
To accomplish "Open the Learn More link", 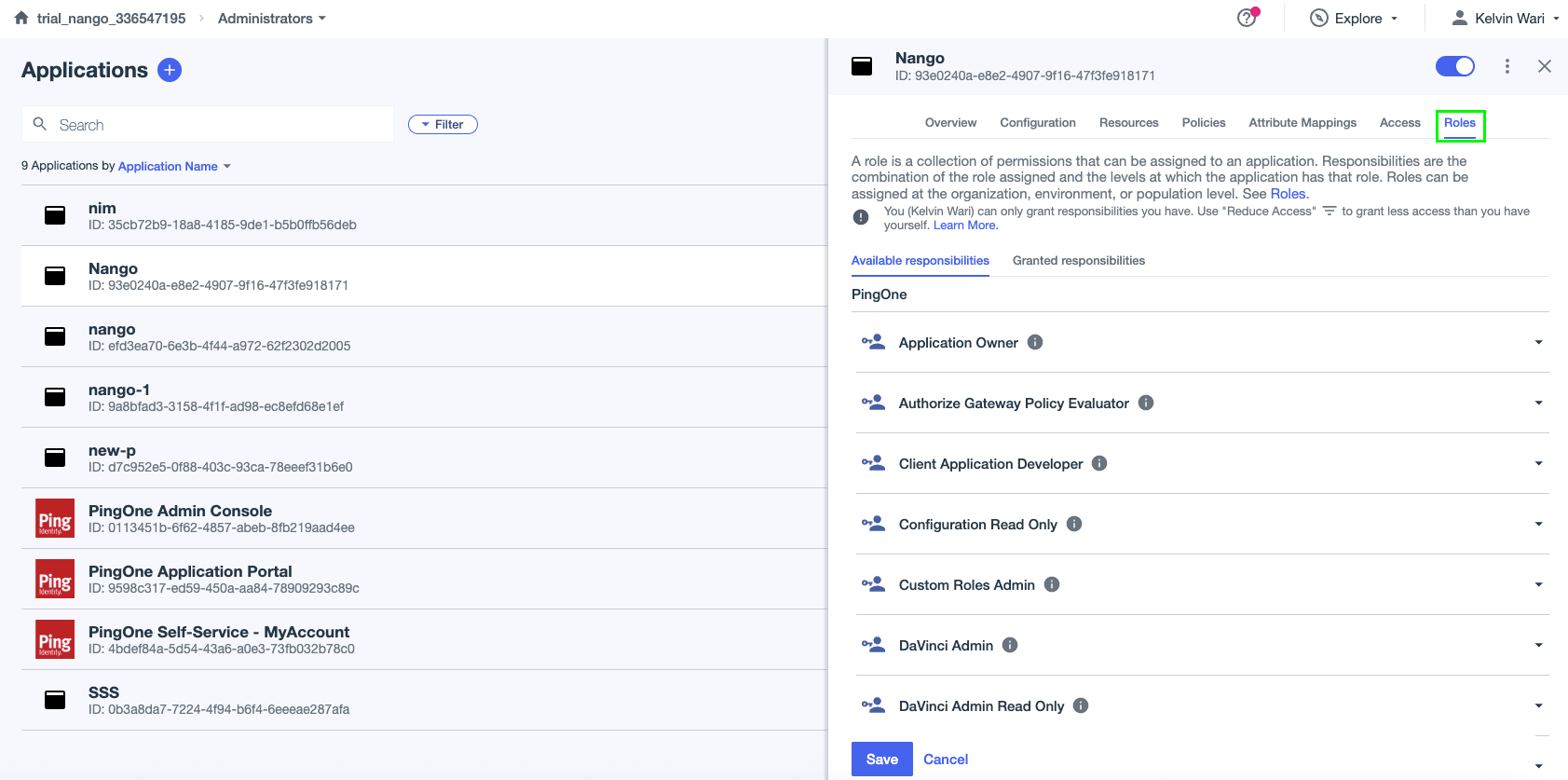I will (964, 226).
